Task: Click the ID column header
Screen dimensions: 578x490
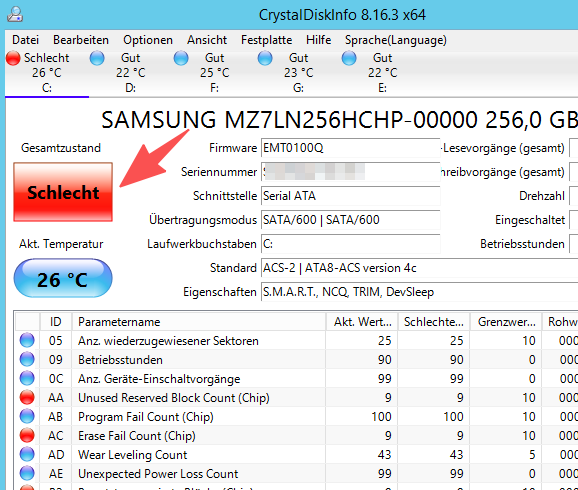Action: click(56, 322)
